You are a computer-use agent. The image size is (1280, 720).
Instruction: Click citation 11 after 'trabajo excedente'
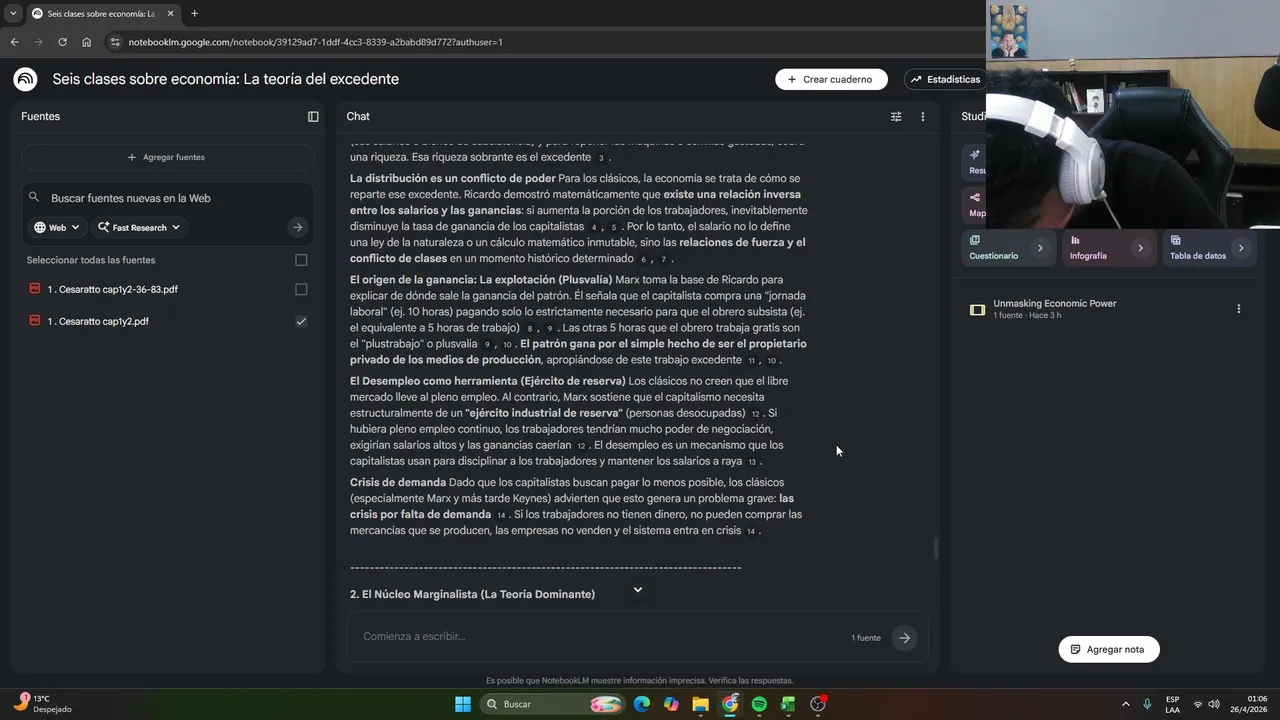(x=751, y=361)
